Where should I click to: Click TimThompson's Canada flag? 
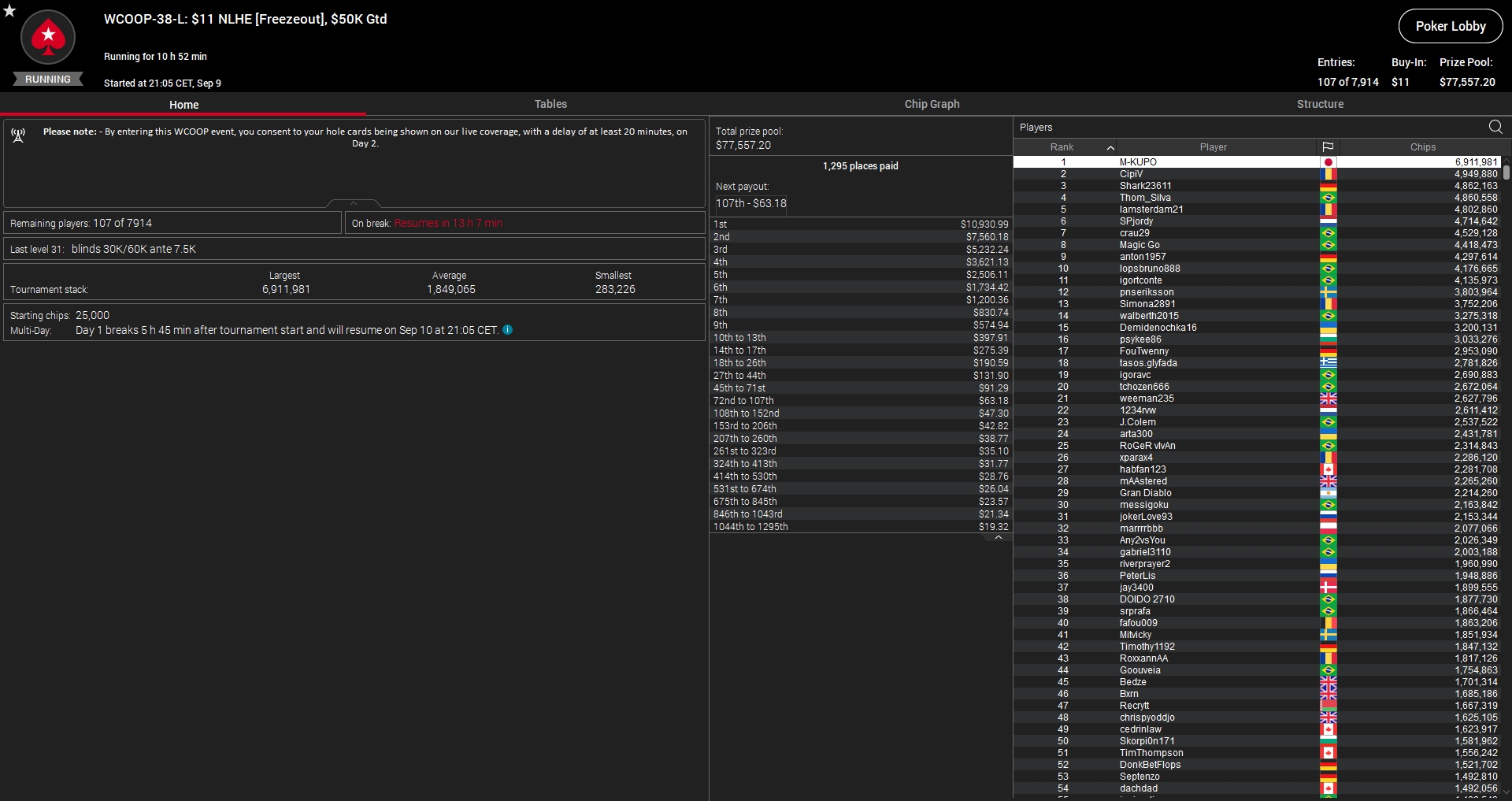(x=1329, y=753)
